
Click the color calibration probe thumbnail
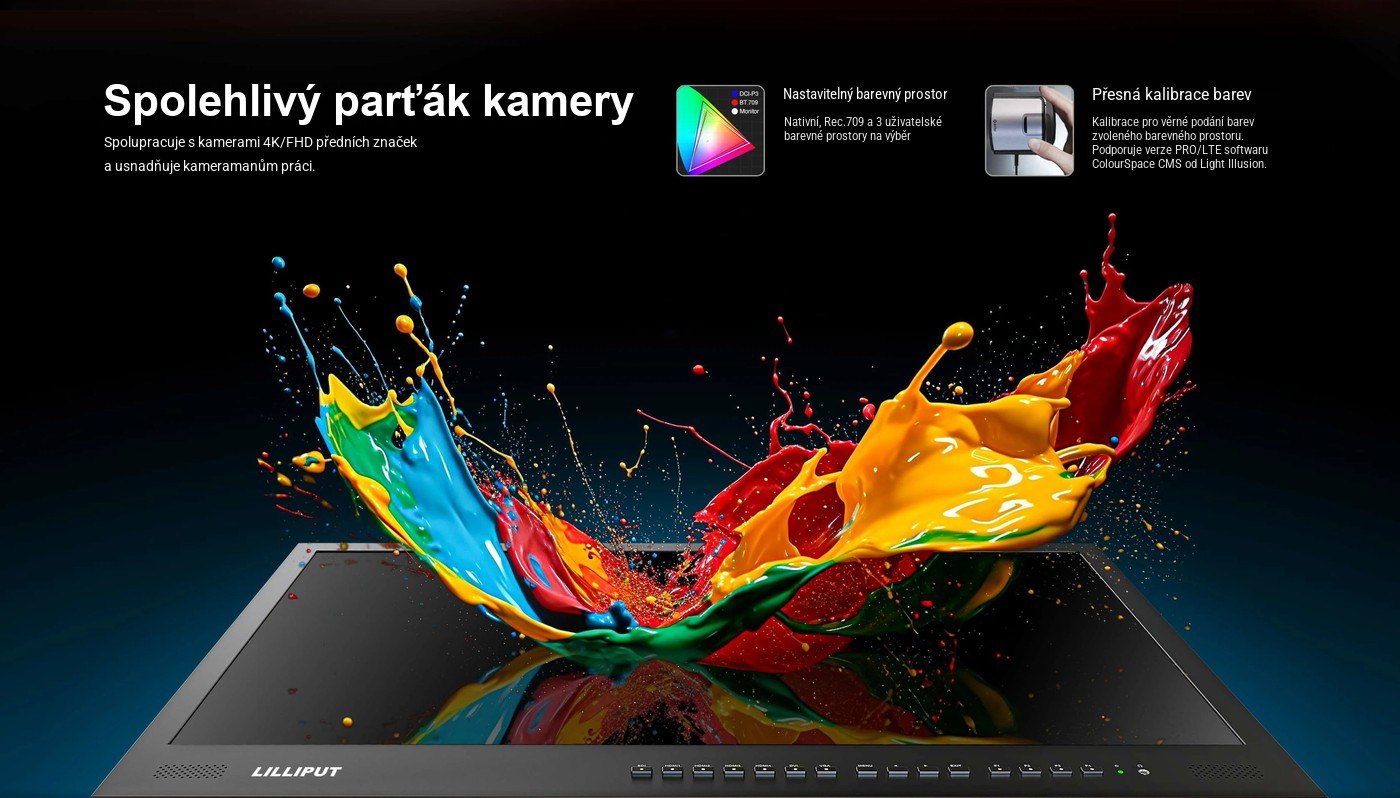pyautogui.click(x=1029, y=130)
